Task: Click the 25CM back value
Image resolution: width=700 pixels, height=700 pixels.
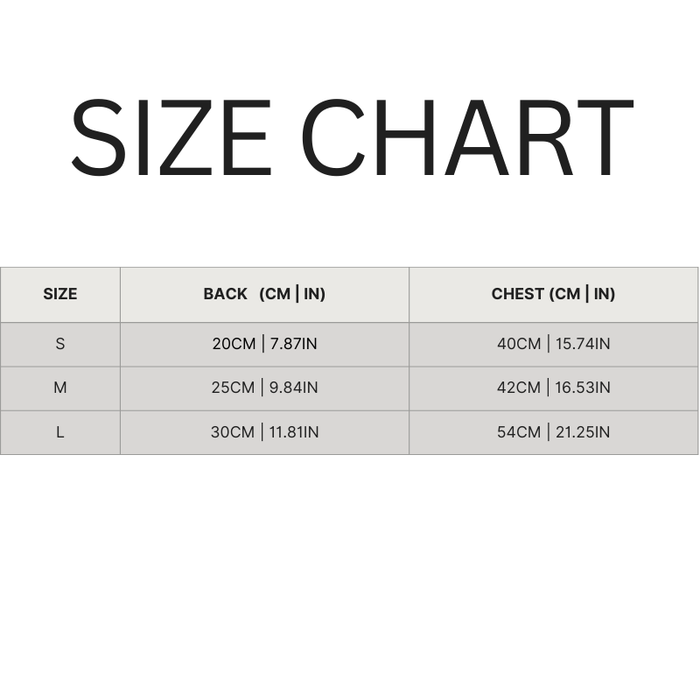Action: point(233,388)
